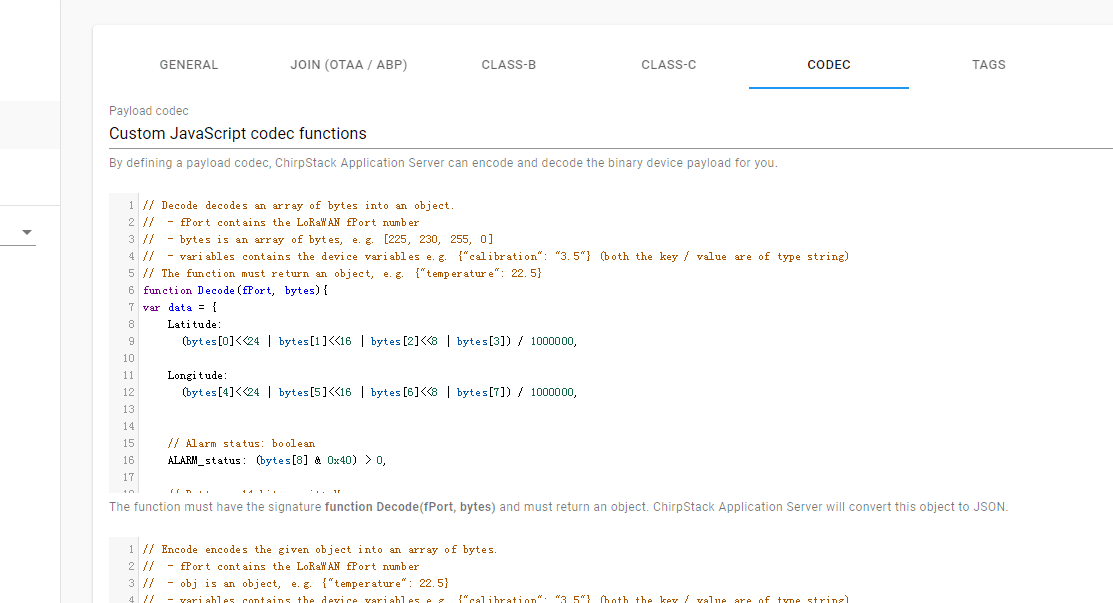This screenshot has width=1113, height=603.
Task: Switch to JOIN (OTAA / ABP) tab
Action: 349,65
